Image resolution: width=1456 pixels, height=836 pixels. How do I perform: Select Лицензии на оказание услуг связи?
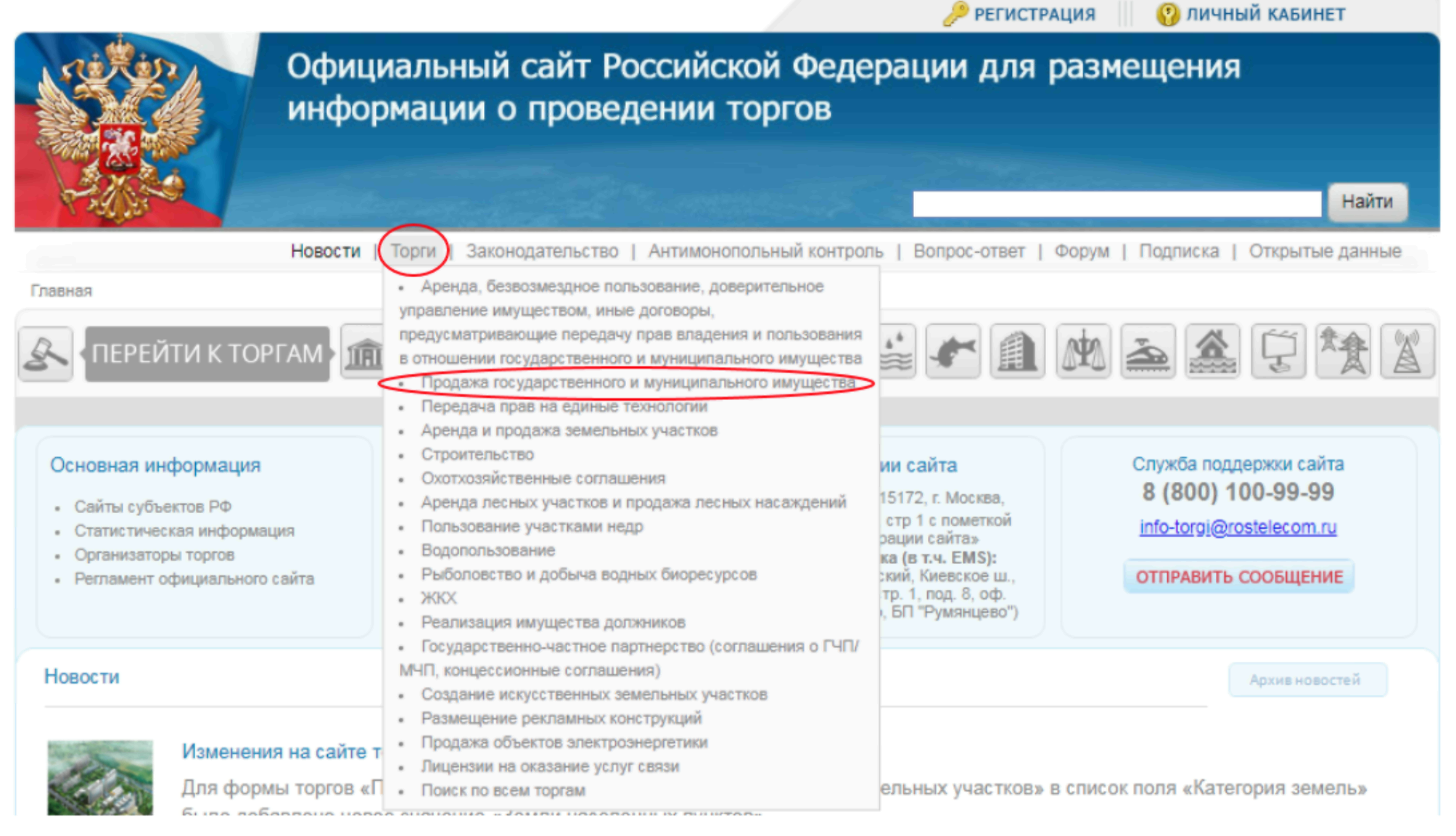tap(550, 766)
